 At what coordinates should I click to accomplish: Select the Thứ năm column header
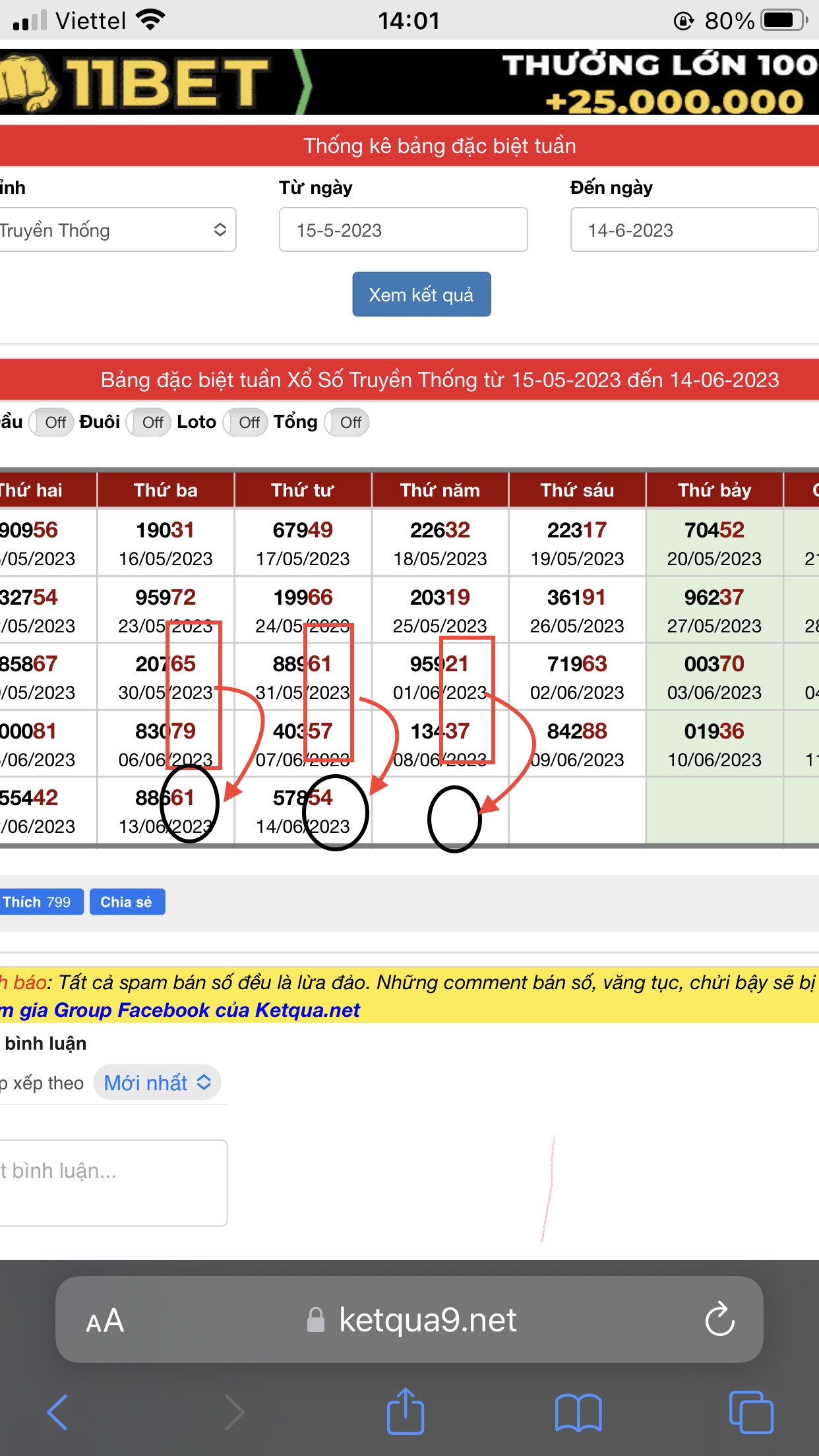[440, 490]
